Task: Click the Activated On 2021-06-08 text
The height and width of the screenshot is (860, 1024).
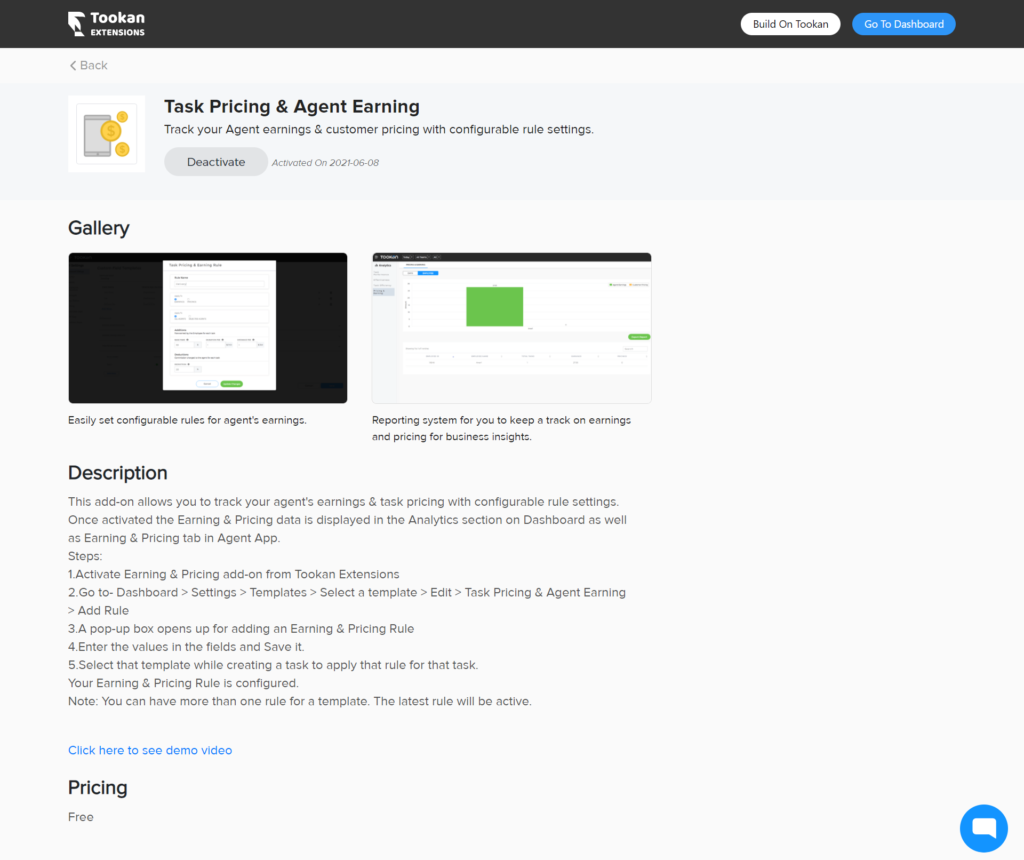Action: click(x=325, y=163)
